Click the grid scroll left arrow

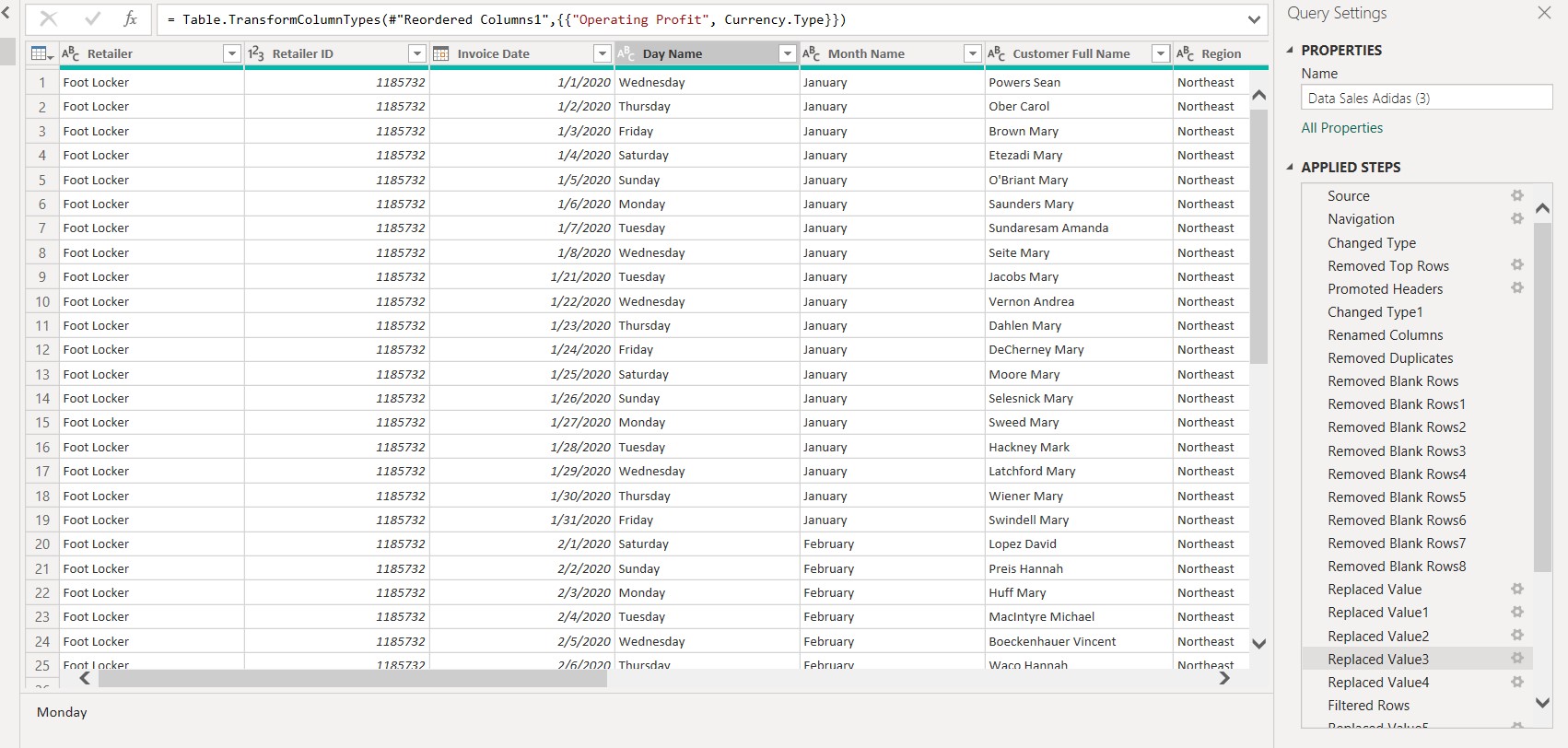(x=85, y=679)
